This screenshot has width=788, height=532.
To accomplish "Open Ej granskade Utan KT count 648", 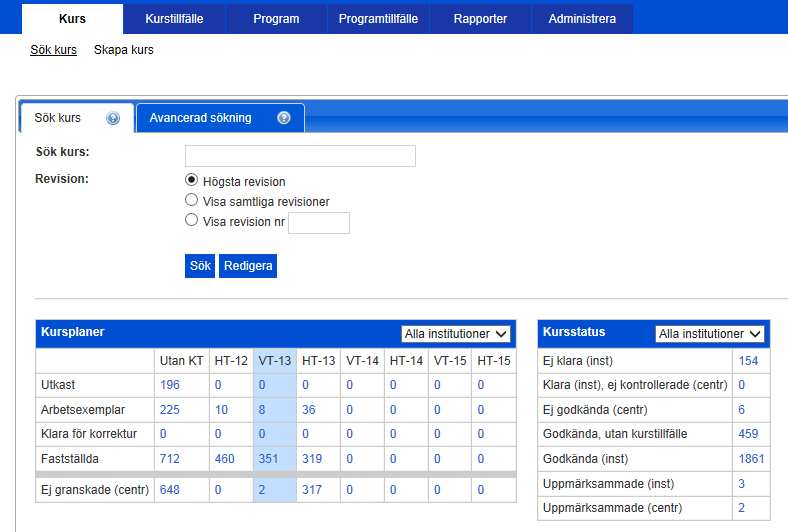I will point(170,489).
